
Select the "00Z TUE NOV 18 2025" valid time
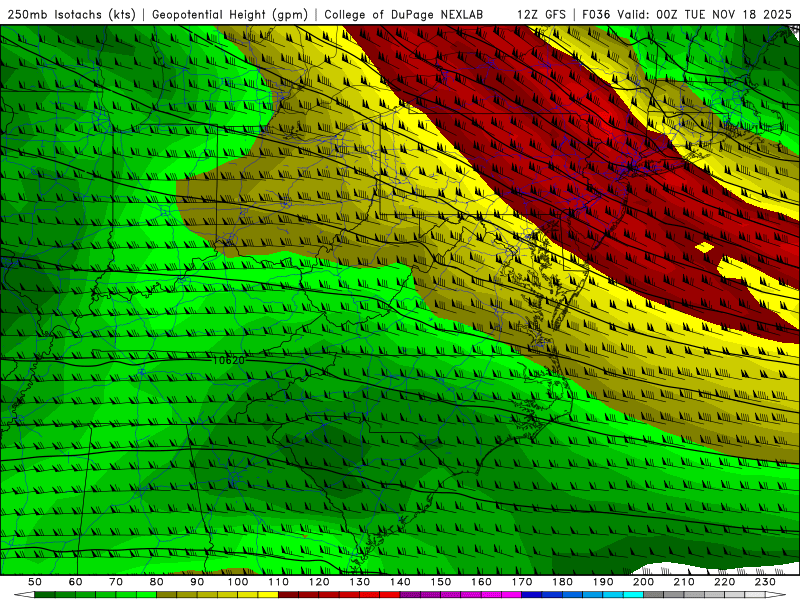click(x=724, y=14)
